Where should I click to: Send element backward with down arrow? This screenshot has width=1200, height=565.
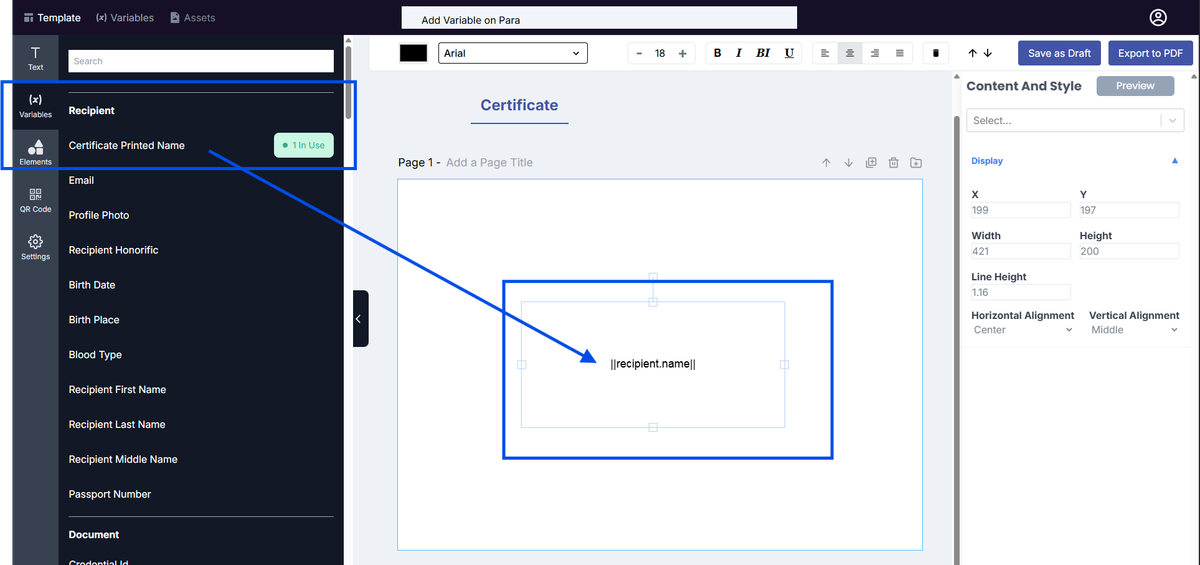click(x=988, y=53)
